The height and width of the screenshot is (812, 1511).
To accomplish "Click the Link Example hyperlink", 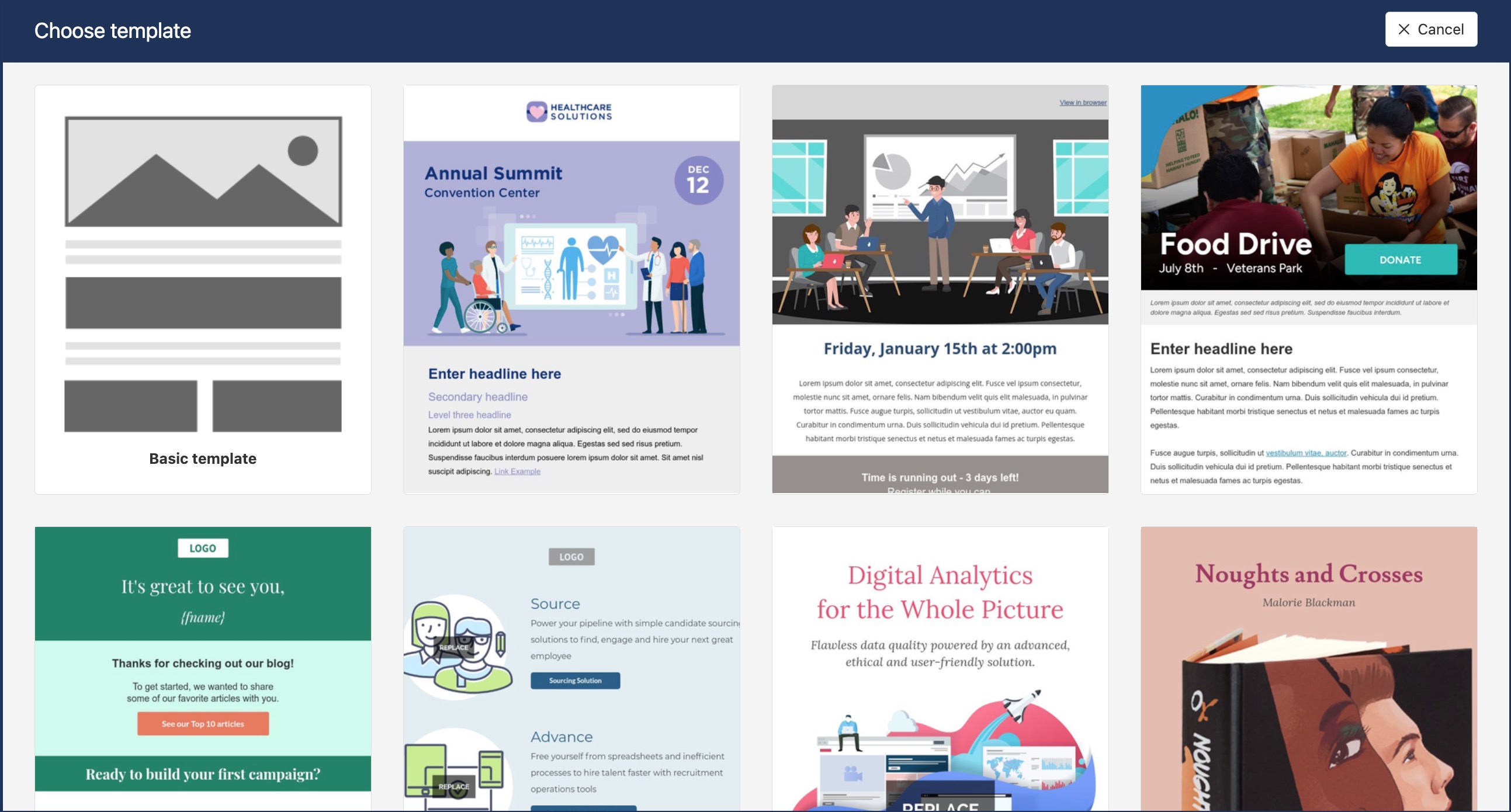I will pos(517,471).
